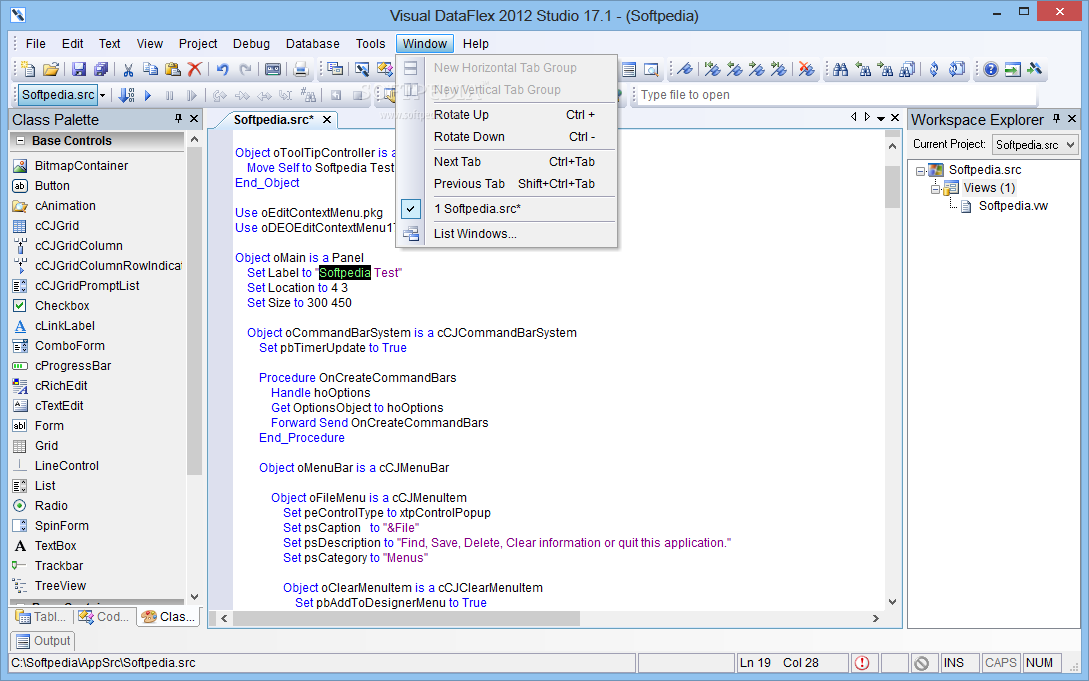Close the Softpedia.src* editor tab

click(326, 120)
